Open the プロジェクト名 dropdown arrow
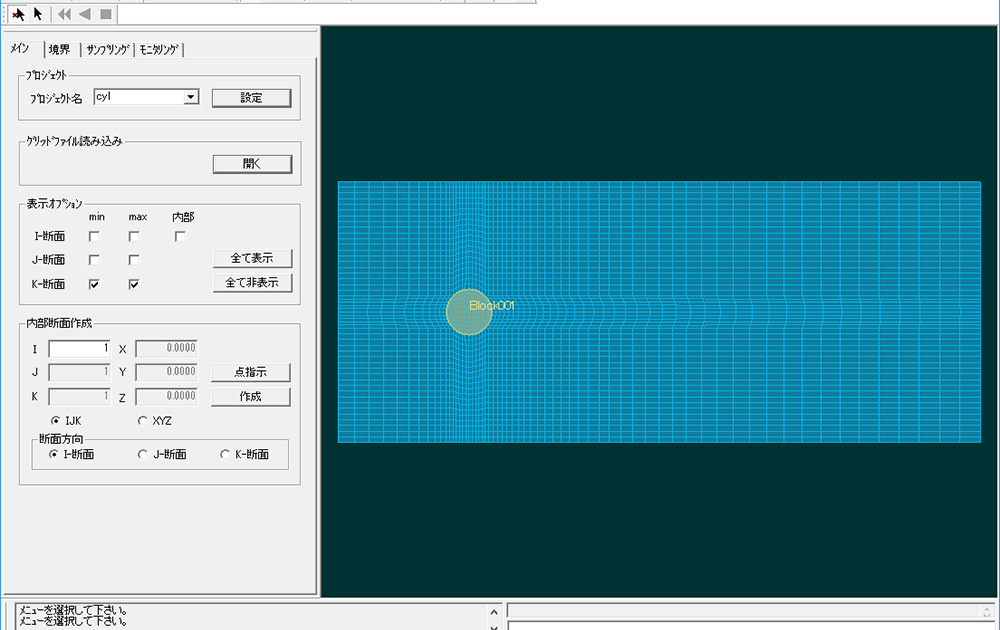Image resolution: width=1000 pixels, height=630 pixels. (x=191, y=97)
